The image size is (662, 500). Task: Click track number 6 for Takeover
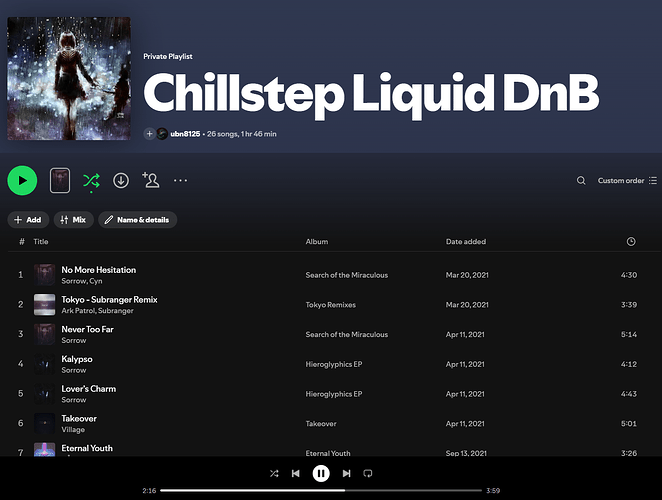coord(20,423)
